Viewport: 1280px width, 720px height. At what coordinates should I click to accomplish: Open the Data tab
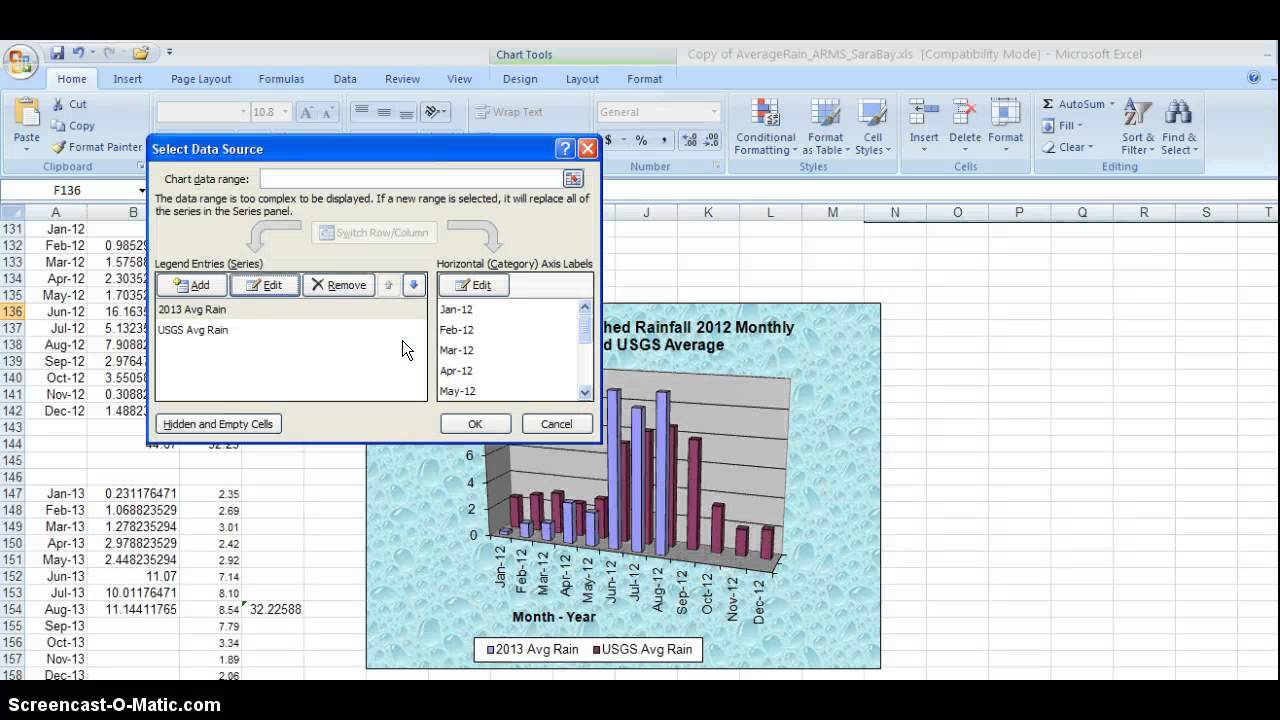(x=345, y=79)
